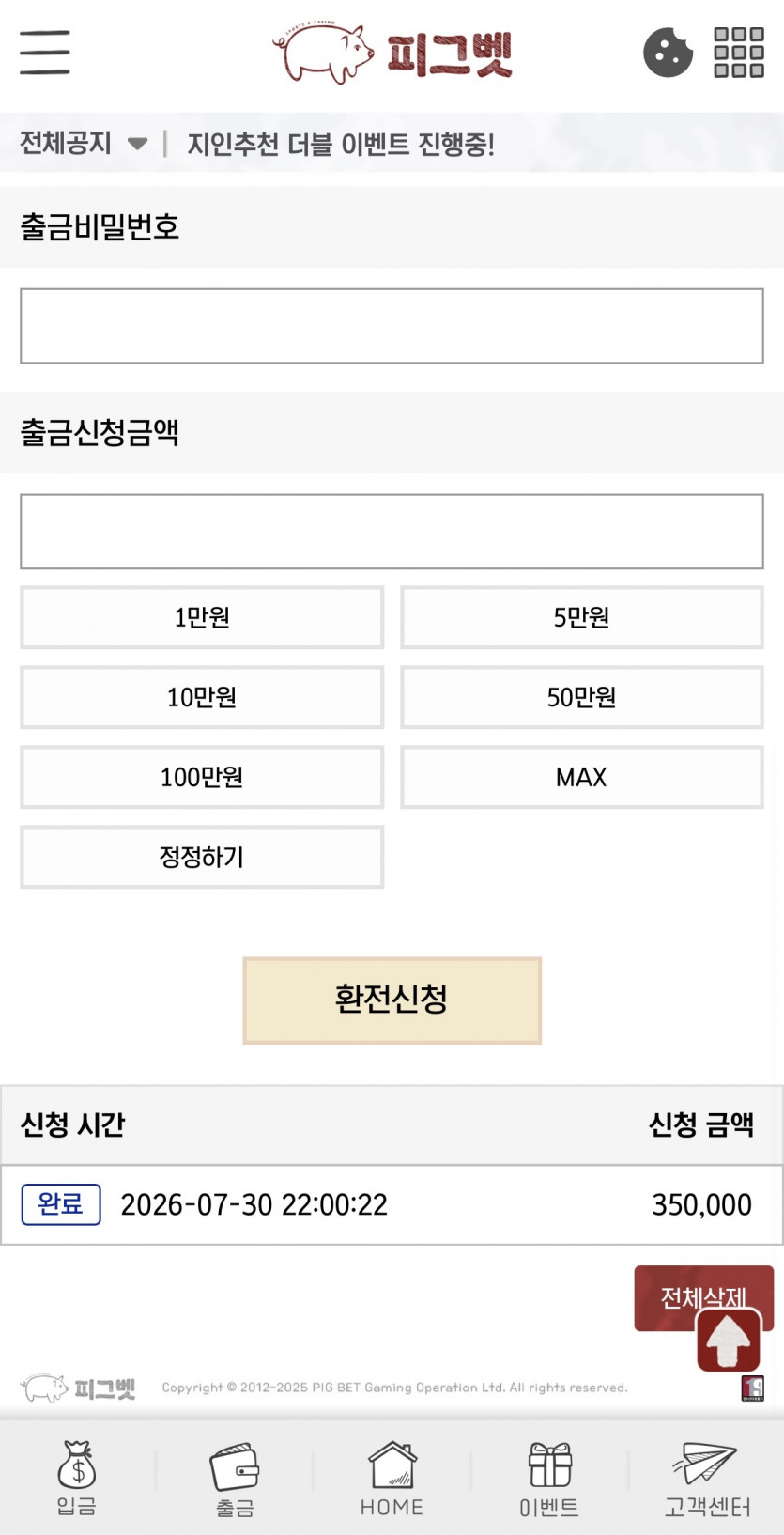Screen dimensions: 784x1535
Task: Tap the cookie icon in header
Action: click(668, 52)
